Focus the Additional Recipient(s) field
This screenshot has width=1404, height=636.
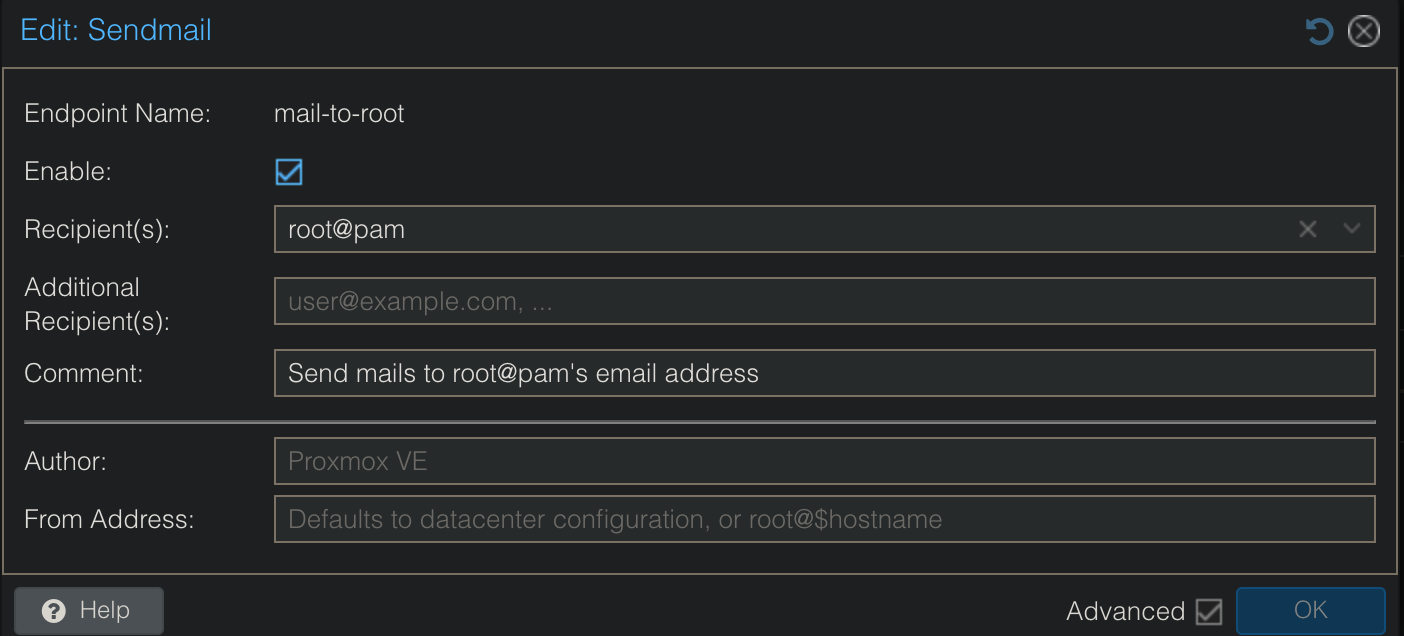(x=824, y=301)
